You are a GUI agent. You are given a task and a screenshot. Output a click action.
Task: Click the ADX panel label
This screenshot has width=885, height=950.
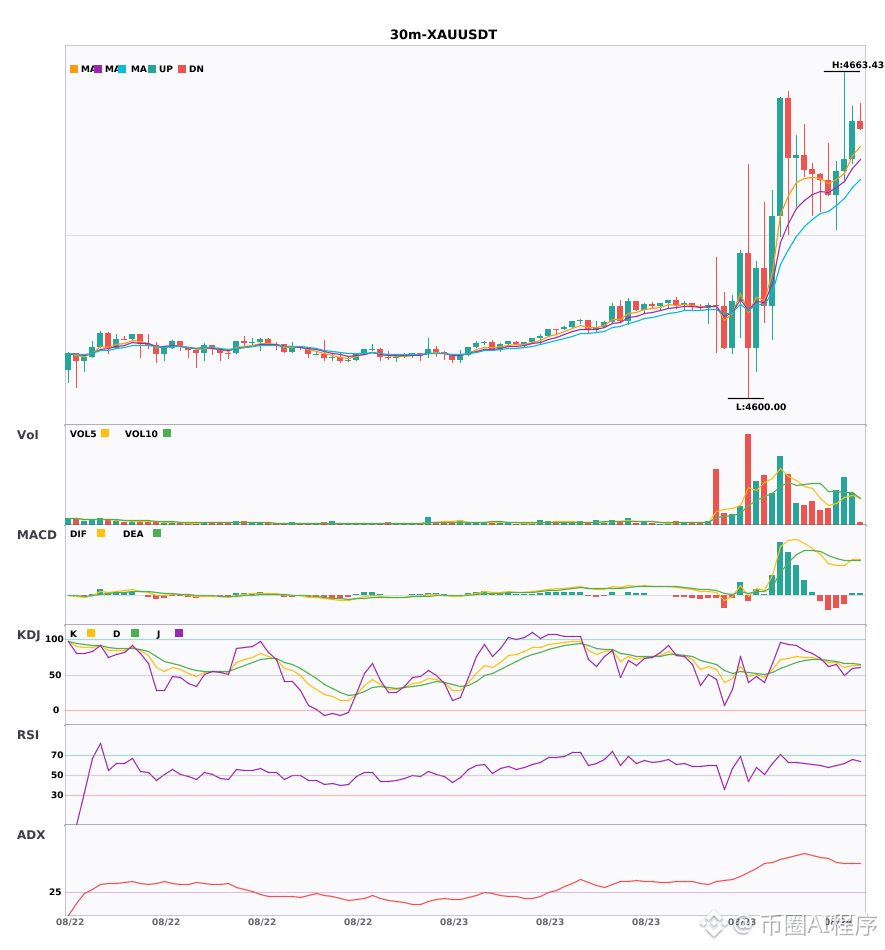(x=31, y=834)
